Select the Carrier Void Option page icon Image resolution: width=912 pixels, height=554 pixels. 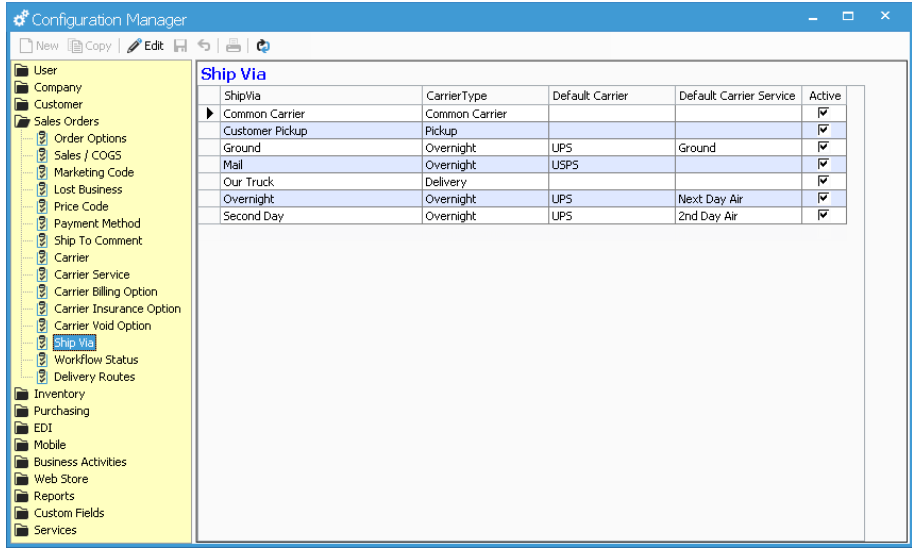point(42,325)
